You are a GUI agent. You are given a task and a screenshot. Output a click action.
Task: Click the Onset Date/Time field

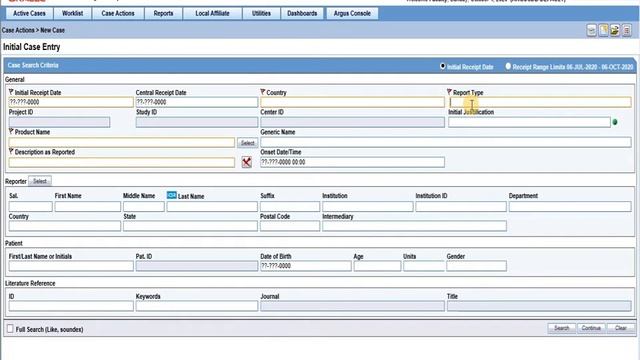353,162
